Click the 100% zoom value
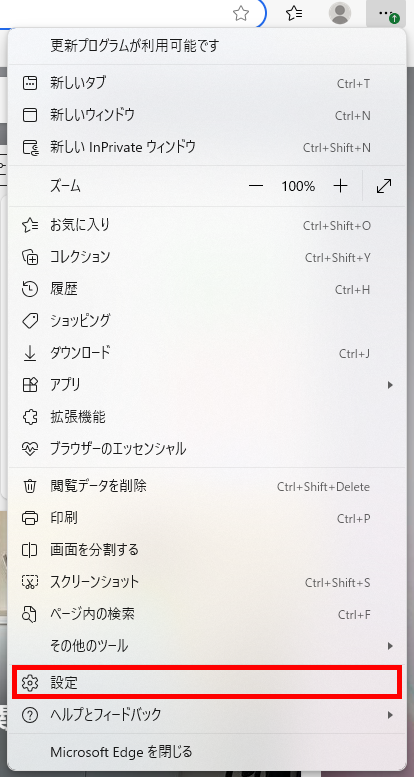The width and height of the screenshot is (414, 777). click(x=298, y=186)
